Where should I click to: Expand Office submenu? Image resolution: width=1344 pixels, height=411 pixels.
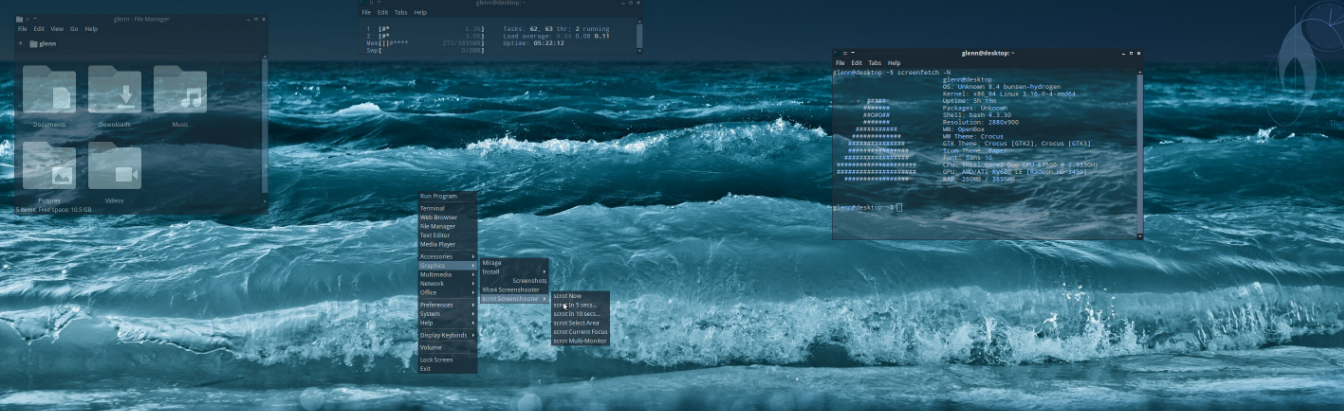(447, 292)
